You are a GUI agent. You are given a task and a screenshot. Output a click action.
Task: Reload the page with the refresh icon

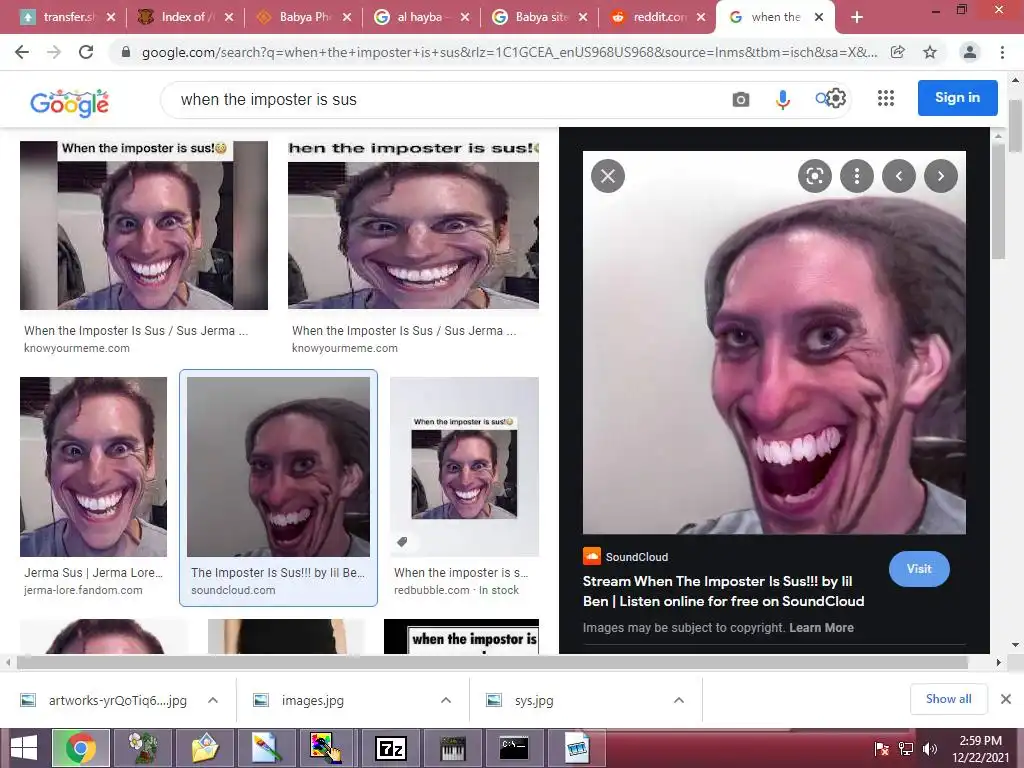pos(86,52)
